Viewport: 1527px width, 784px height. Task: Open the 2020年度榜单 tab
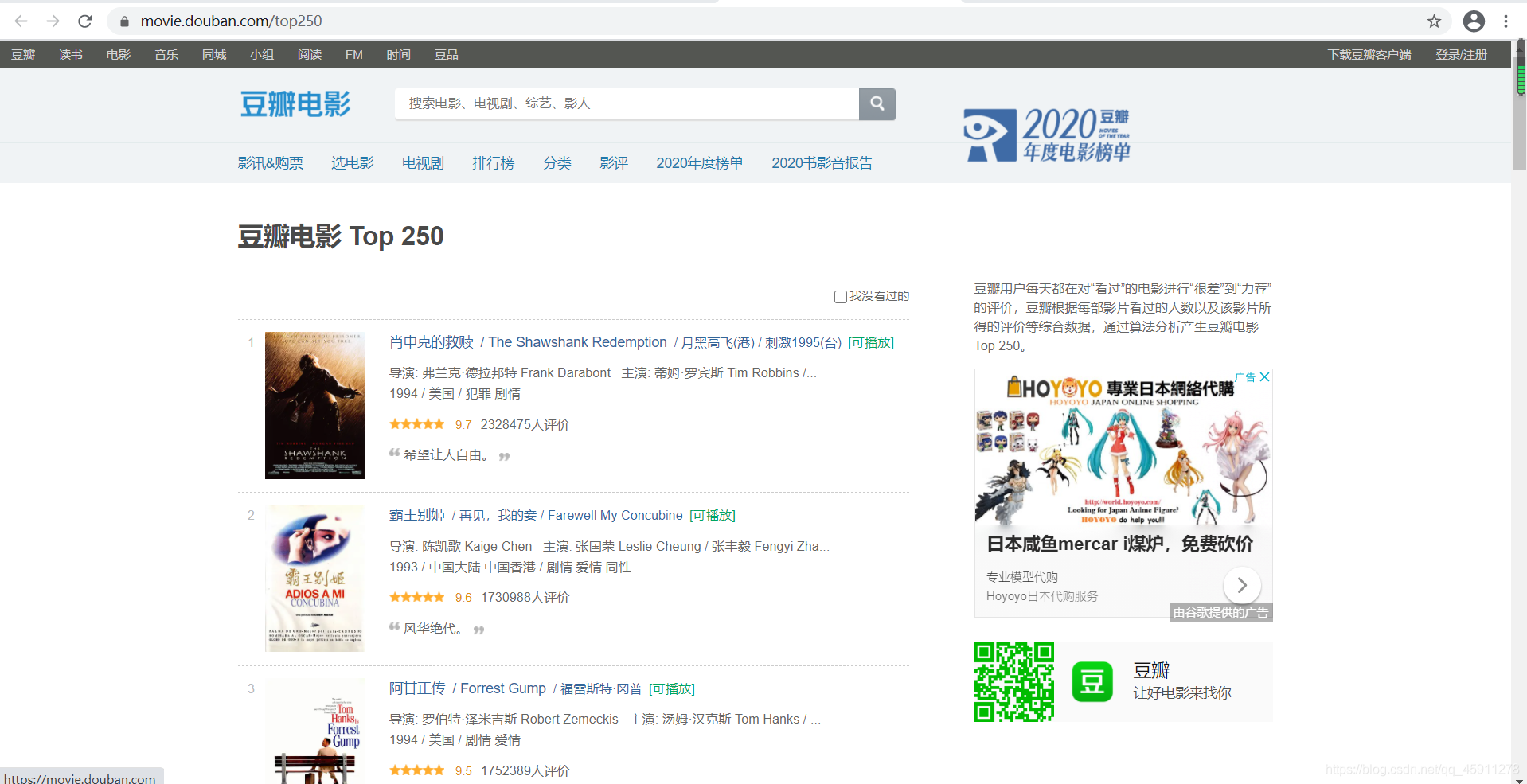(x=700, y=163)
